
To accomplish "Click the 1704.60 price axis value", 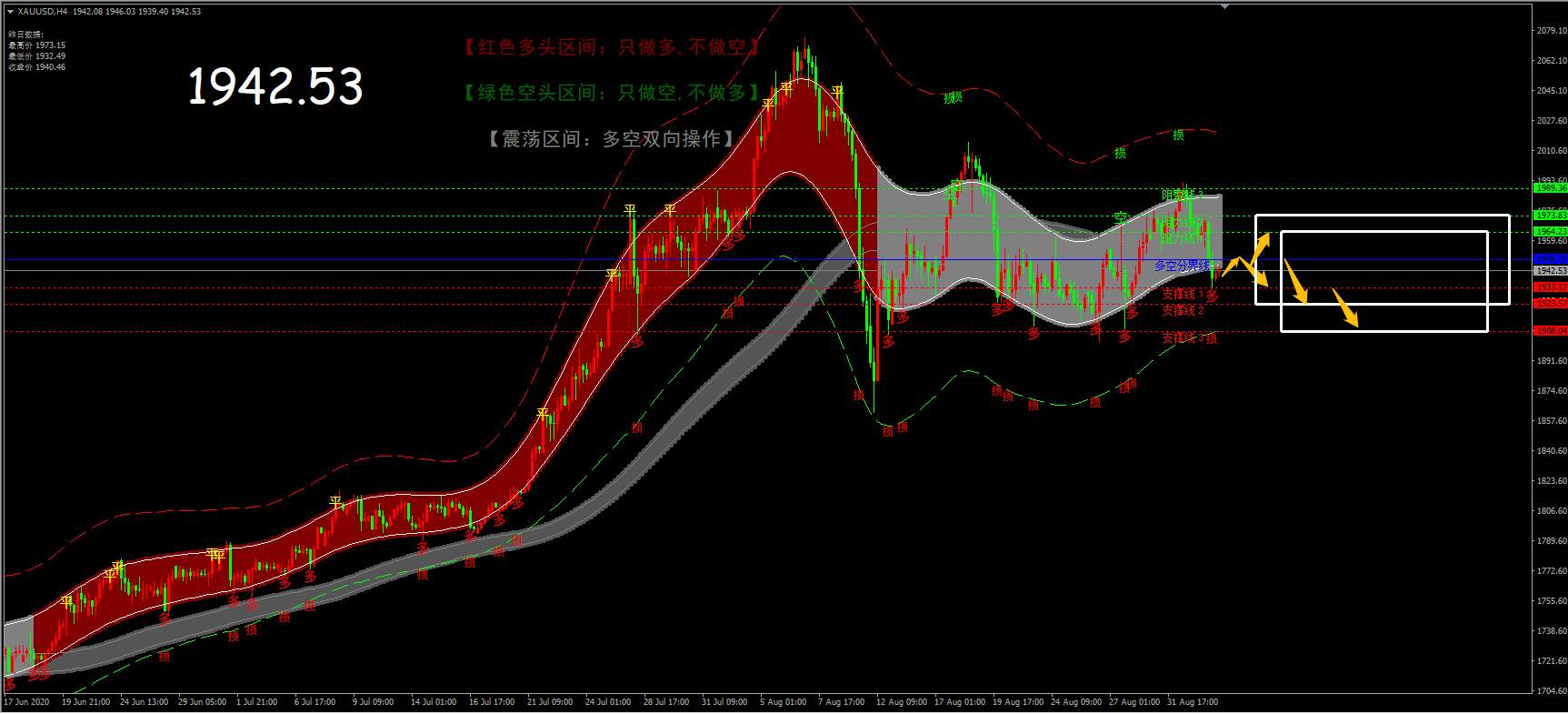I will pos(1552,691).
